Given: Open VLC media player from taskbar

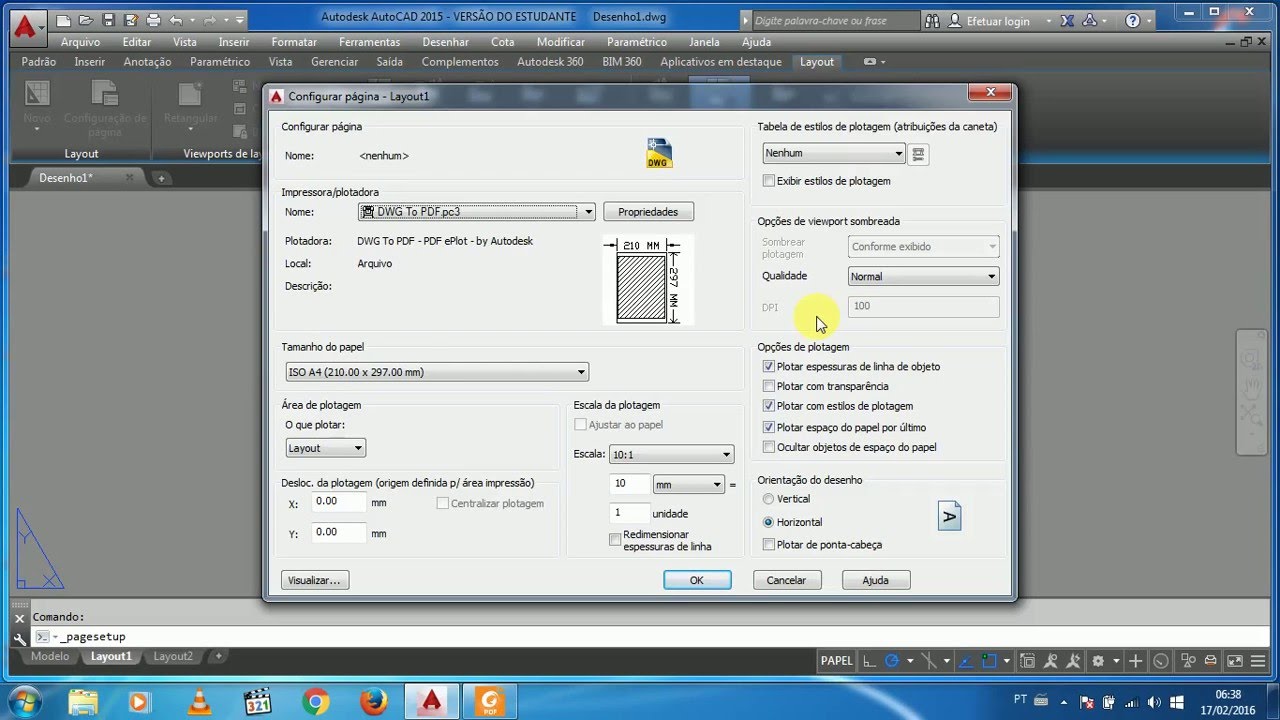Looking at the screenshot, I should [x=199, y=701].
